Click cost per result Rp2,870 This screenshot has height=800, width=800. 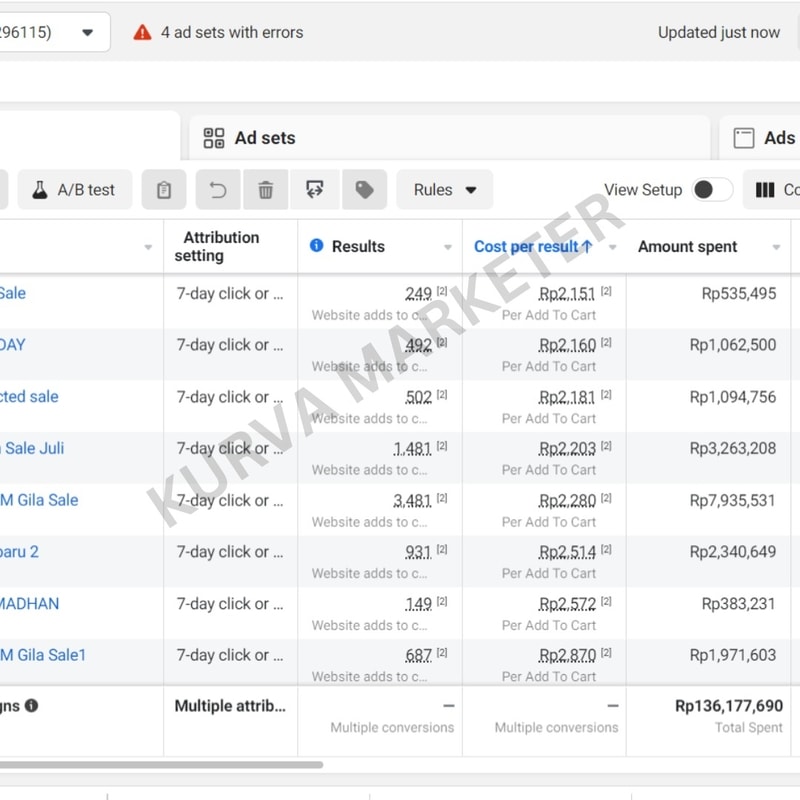[567, 655]
